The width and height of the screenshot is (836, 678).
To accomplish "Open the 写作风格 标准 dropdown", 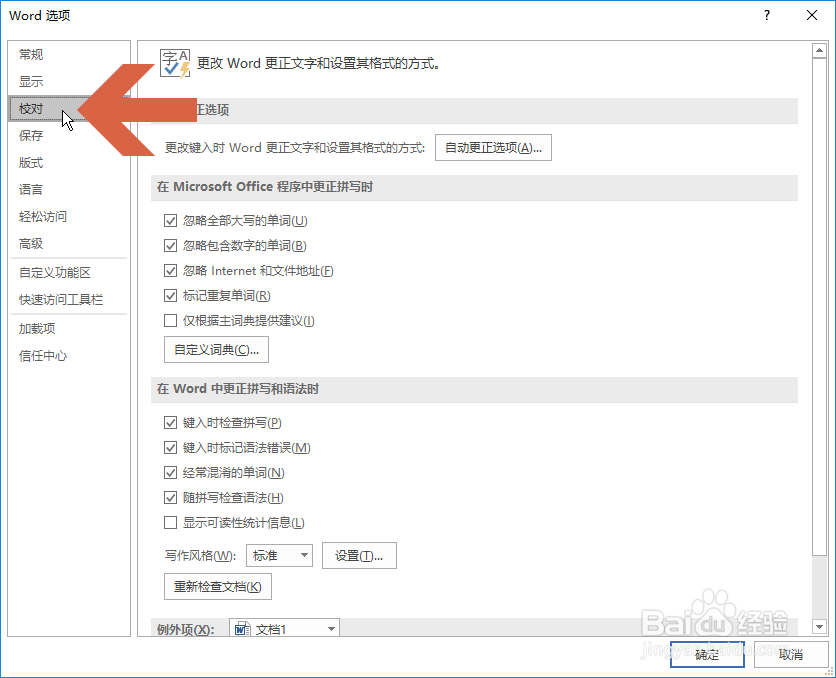I will coord(279,555).
